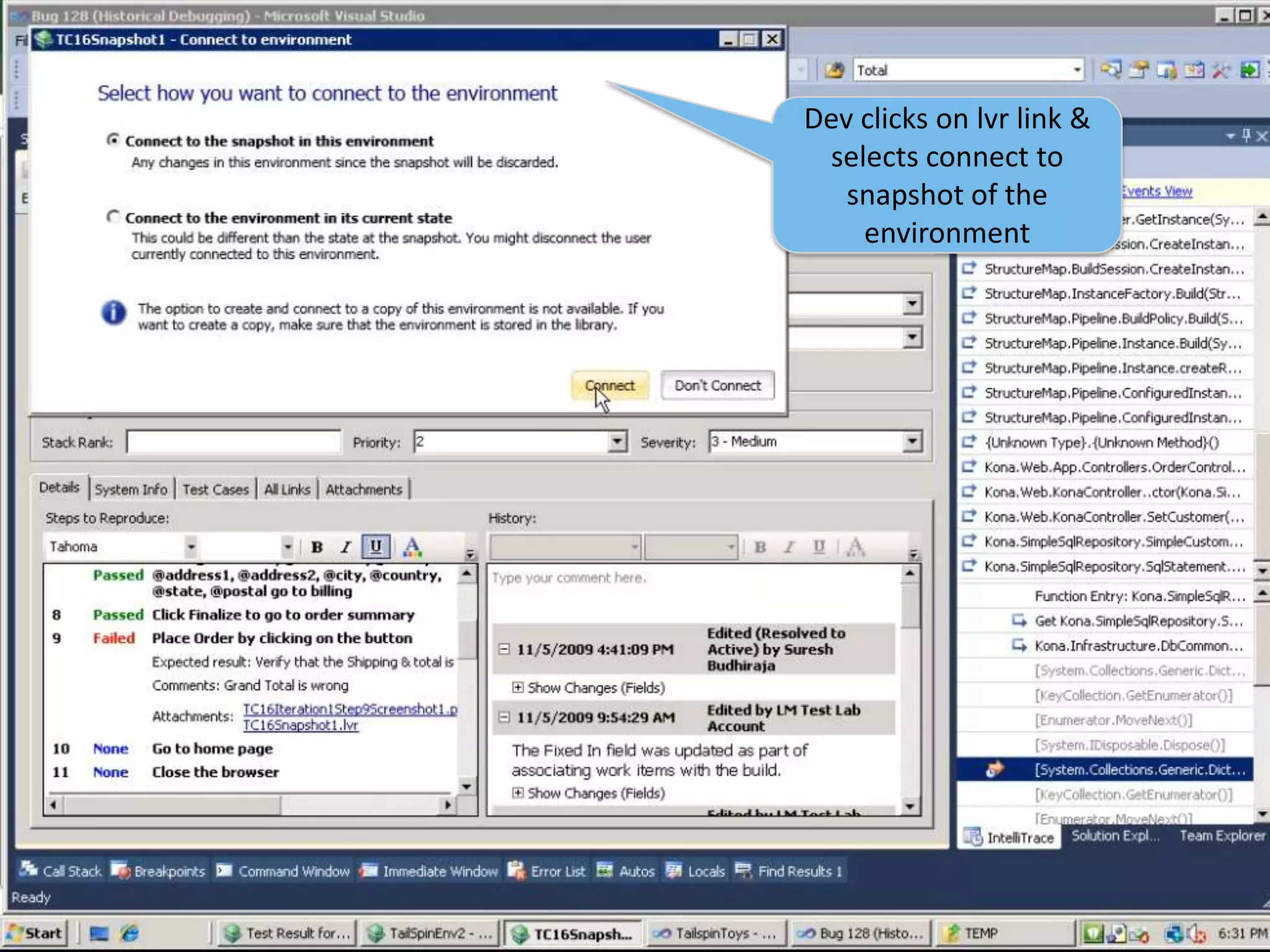Collapse the 11/5/2009 4:41:09 PM history entry
The image size is (1270, 952).
point(504,649)
